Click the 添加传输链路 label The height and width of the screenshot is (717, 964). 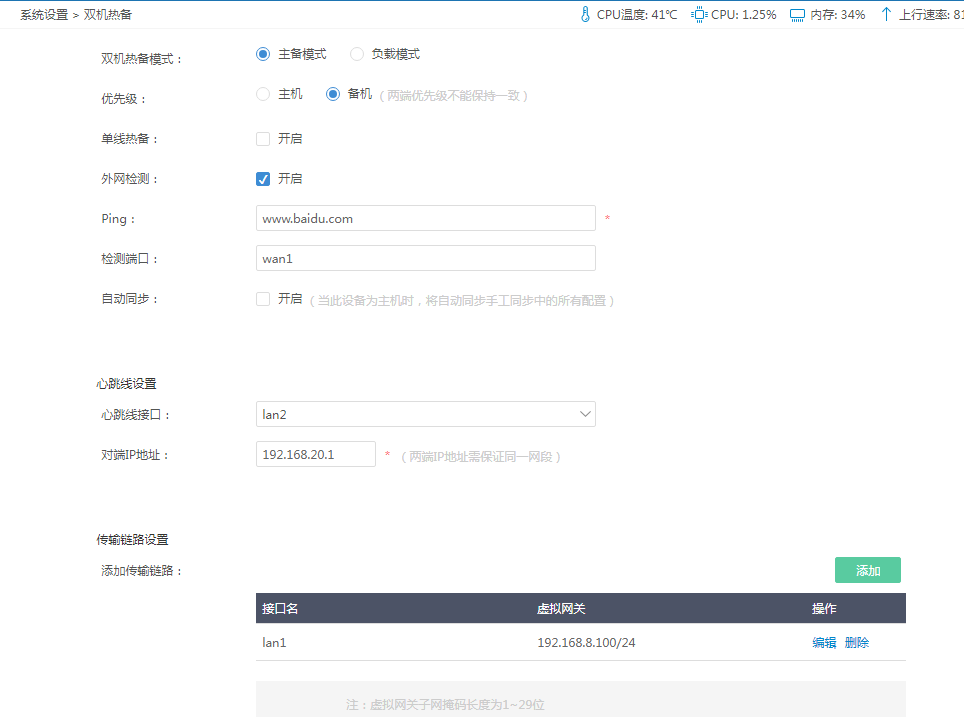tap(141, 571)
